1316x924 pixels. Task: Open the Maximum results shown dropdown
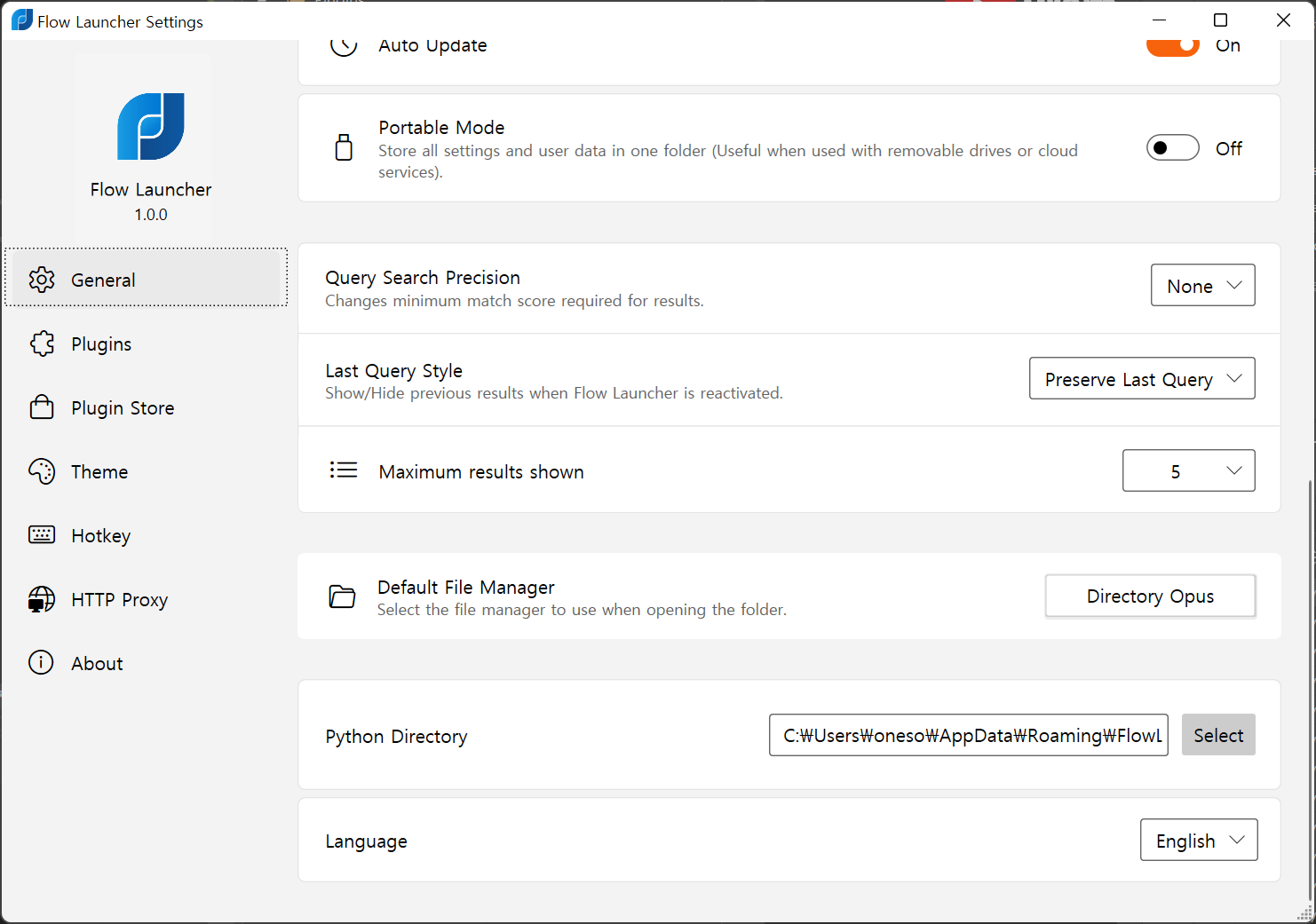(1188, 470)
